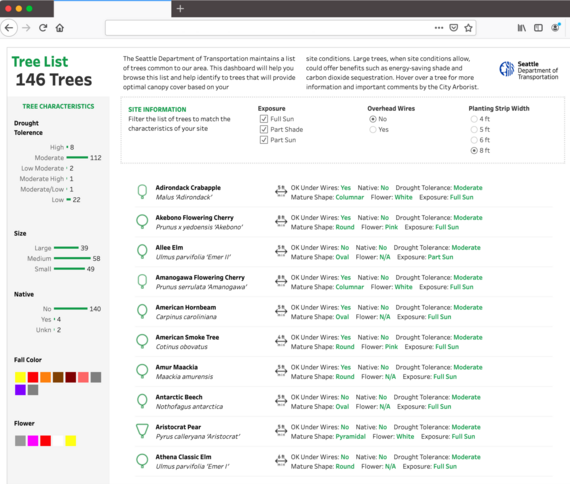Choose 6 ft planting strip width

click(x=474, y=140)
